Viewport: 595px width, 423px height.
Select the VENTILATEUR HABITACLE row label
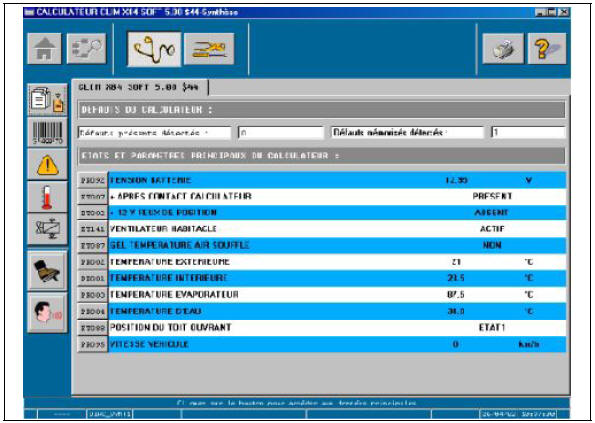[x=163, y=229]
